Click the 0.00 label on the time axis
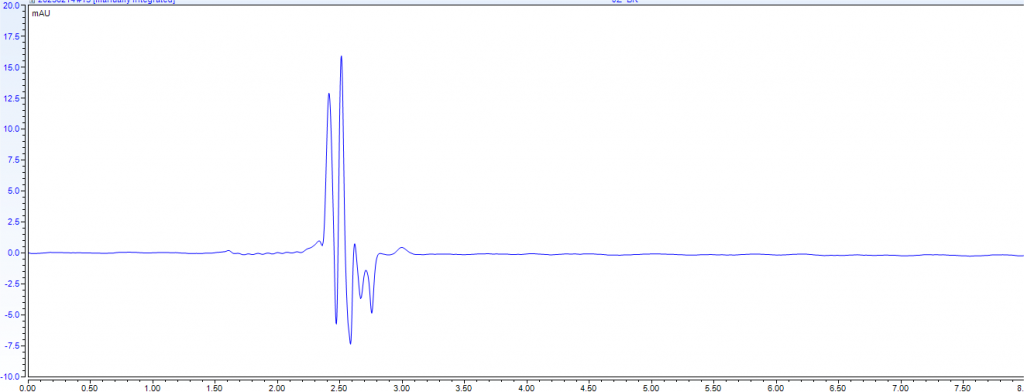1024x392 pixels. point(28,387)
